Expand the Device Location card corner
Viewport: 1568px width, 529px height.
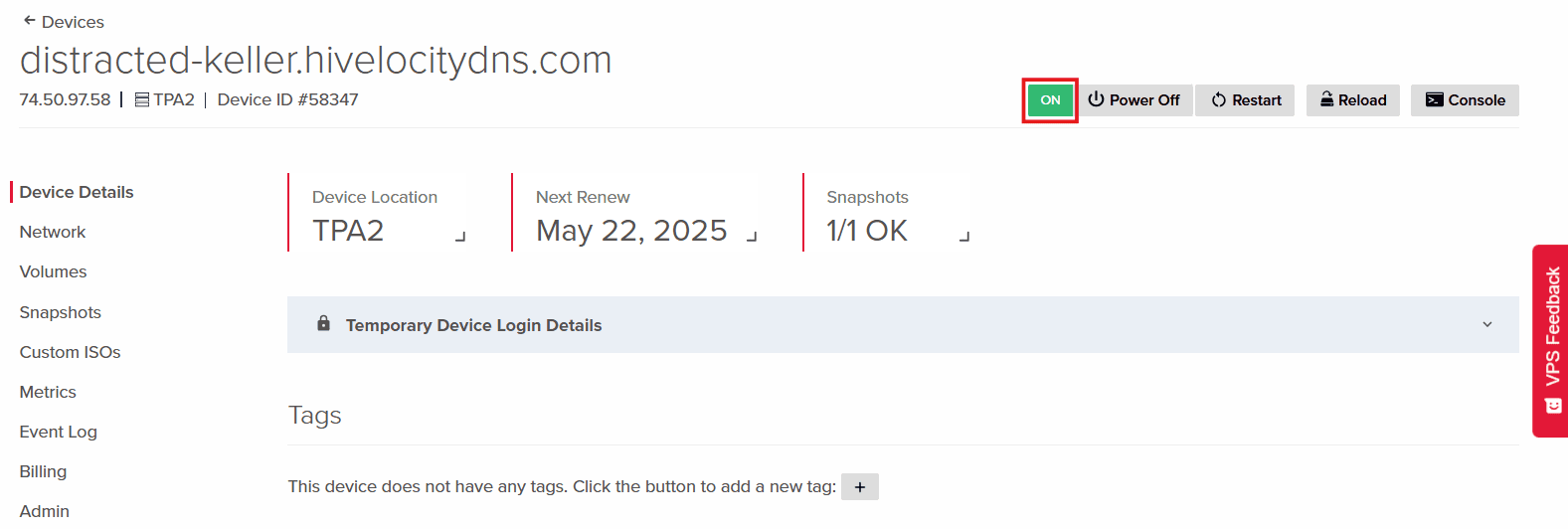(460, 237)
